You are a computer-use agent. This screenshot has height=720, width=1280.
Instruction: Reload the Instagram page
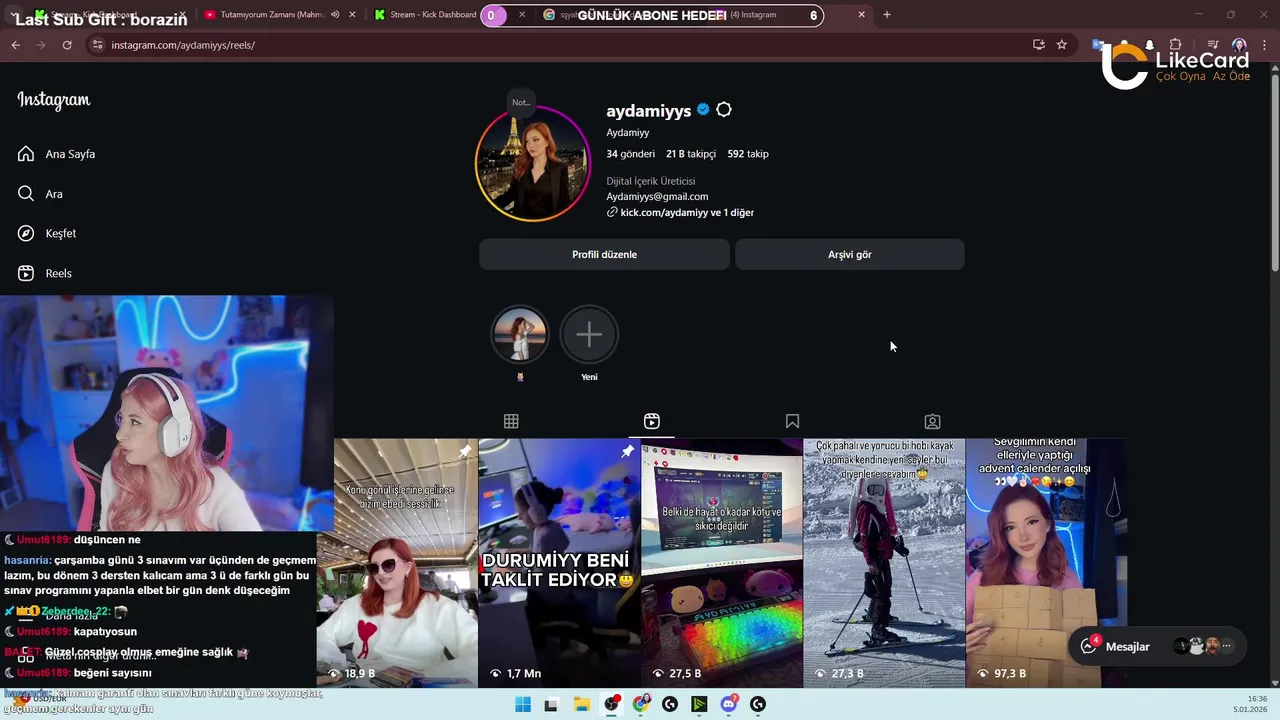click(x=67, y=45)
